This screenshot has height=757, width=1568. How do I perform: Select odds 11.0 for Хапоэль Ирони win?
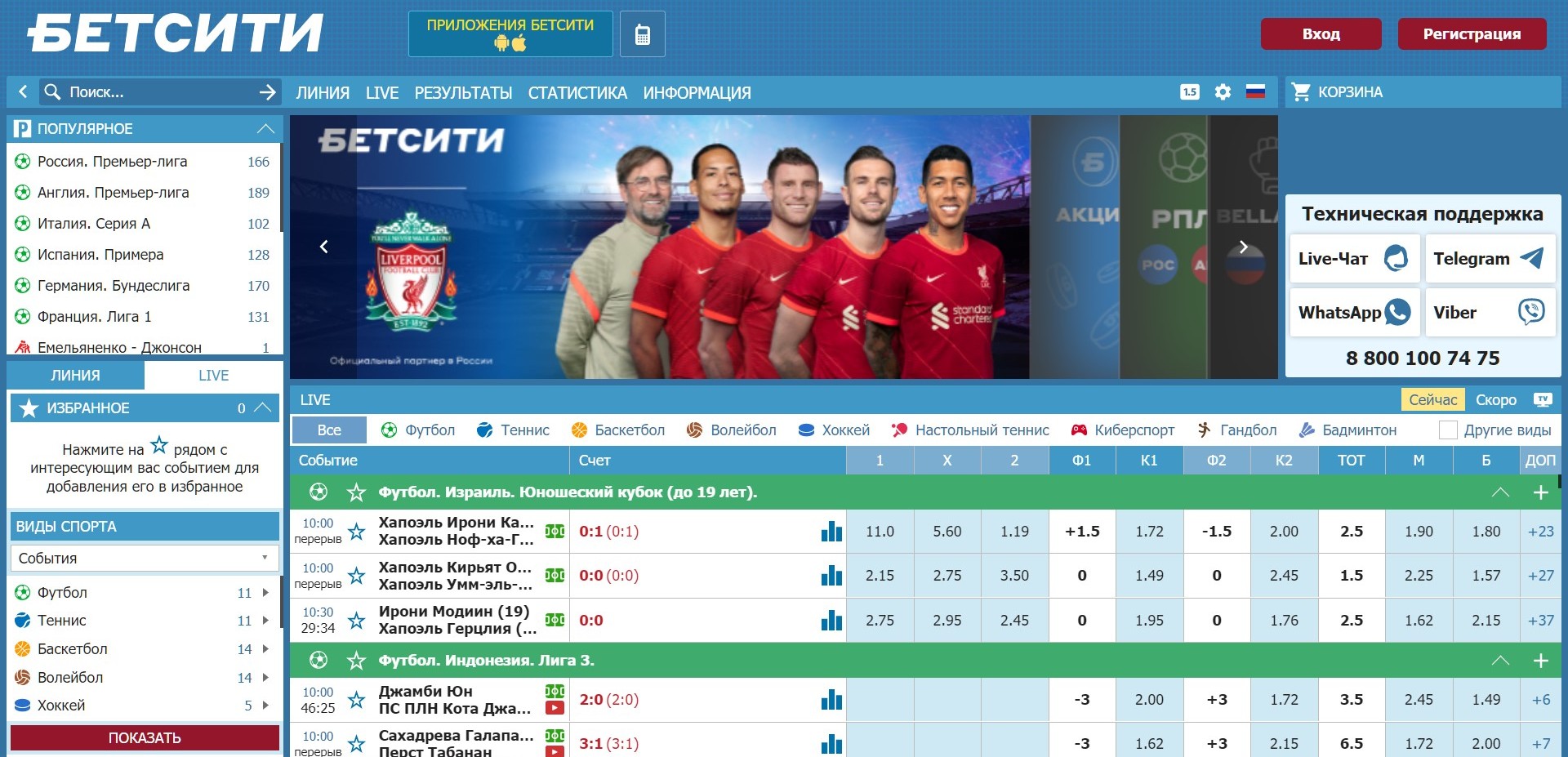[x=880, y=532]
